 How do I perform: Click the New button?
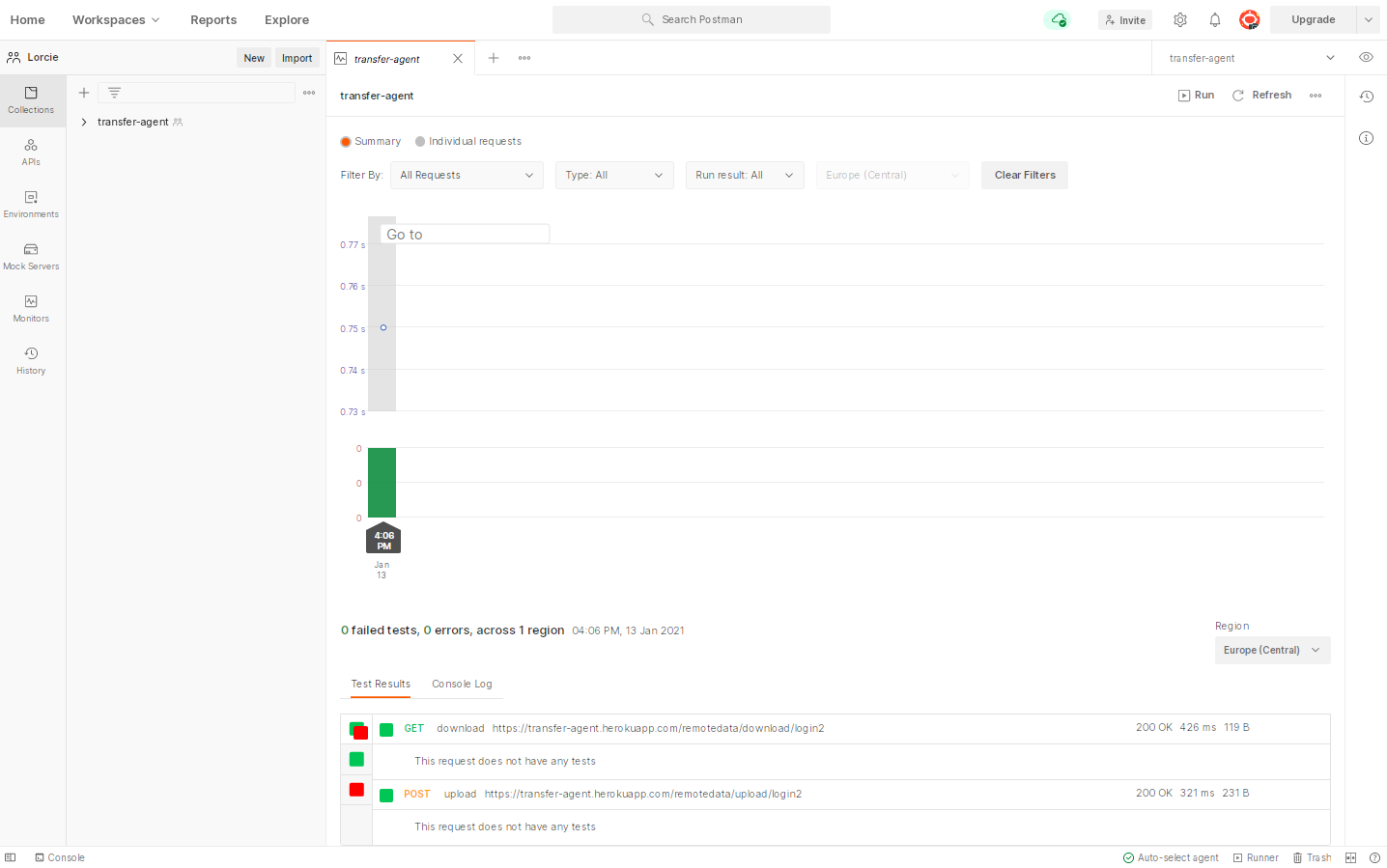click(254, 58)
